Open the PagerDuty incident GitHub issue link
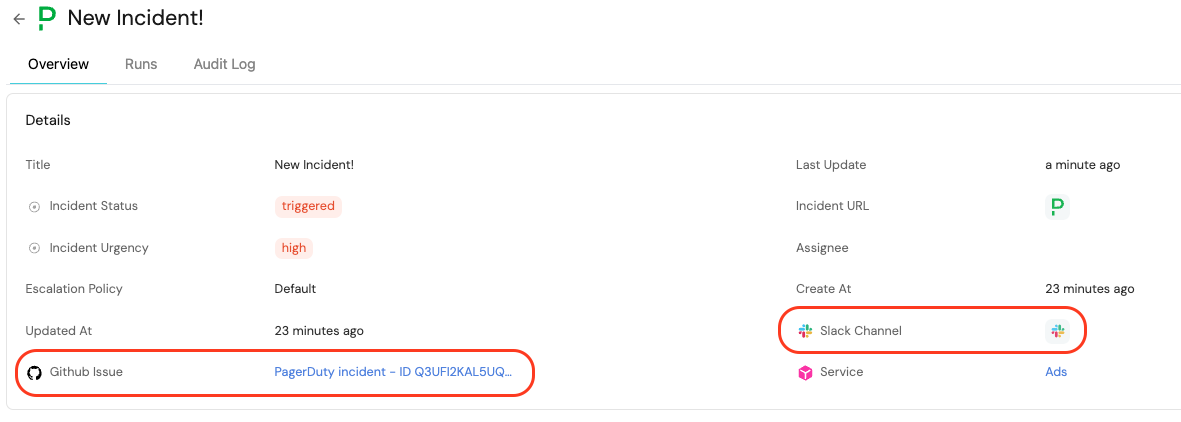This screenshot has height=422, width=1181. [x=393, y=372]
